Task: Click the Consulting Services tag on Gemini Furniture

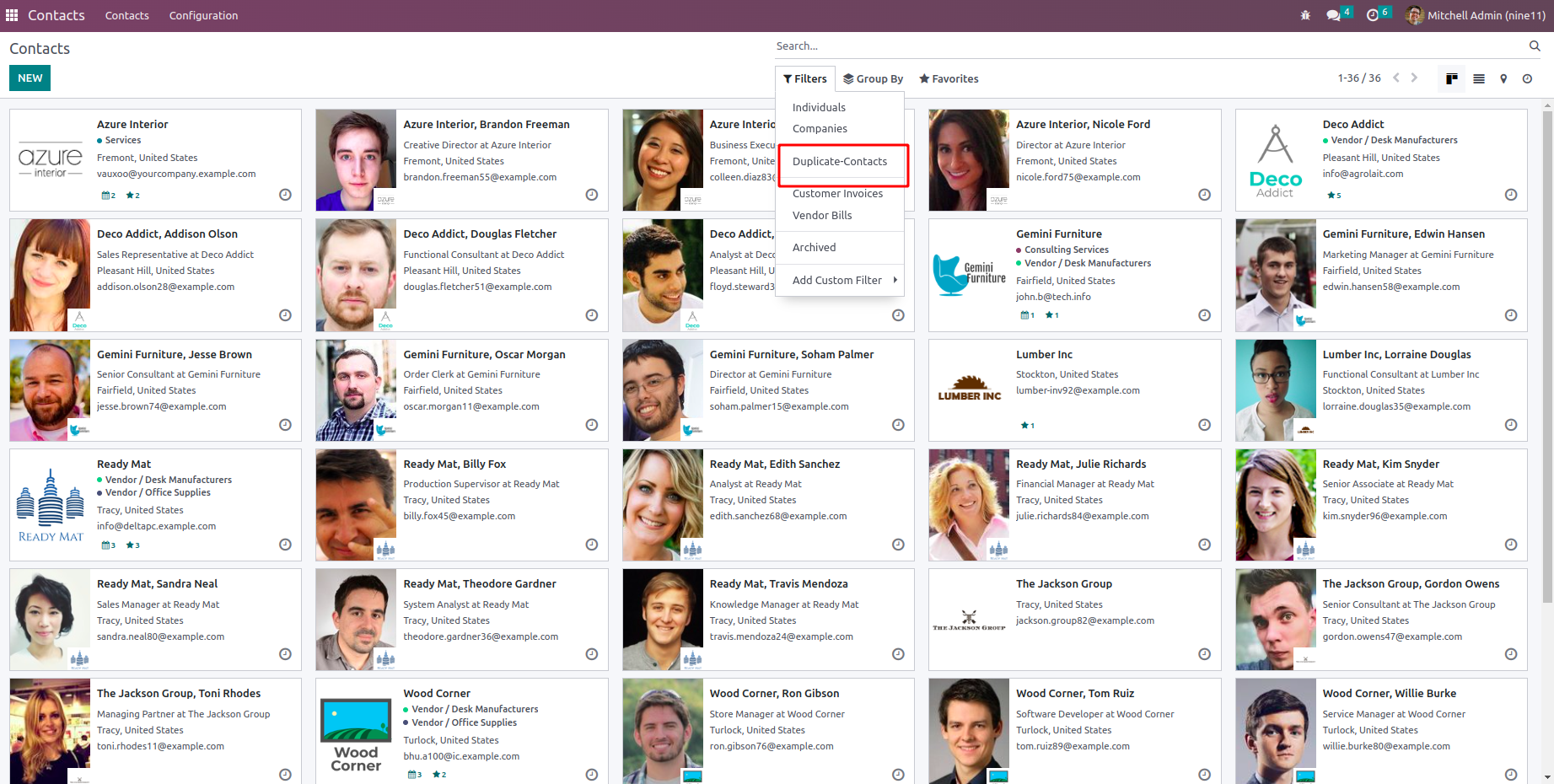Action: coord(1062,250)
